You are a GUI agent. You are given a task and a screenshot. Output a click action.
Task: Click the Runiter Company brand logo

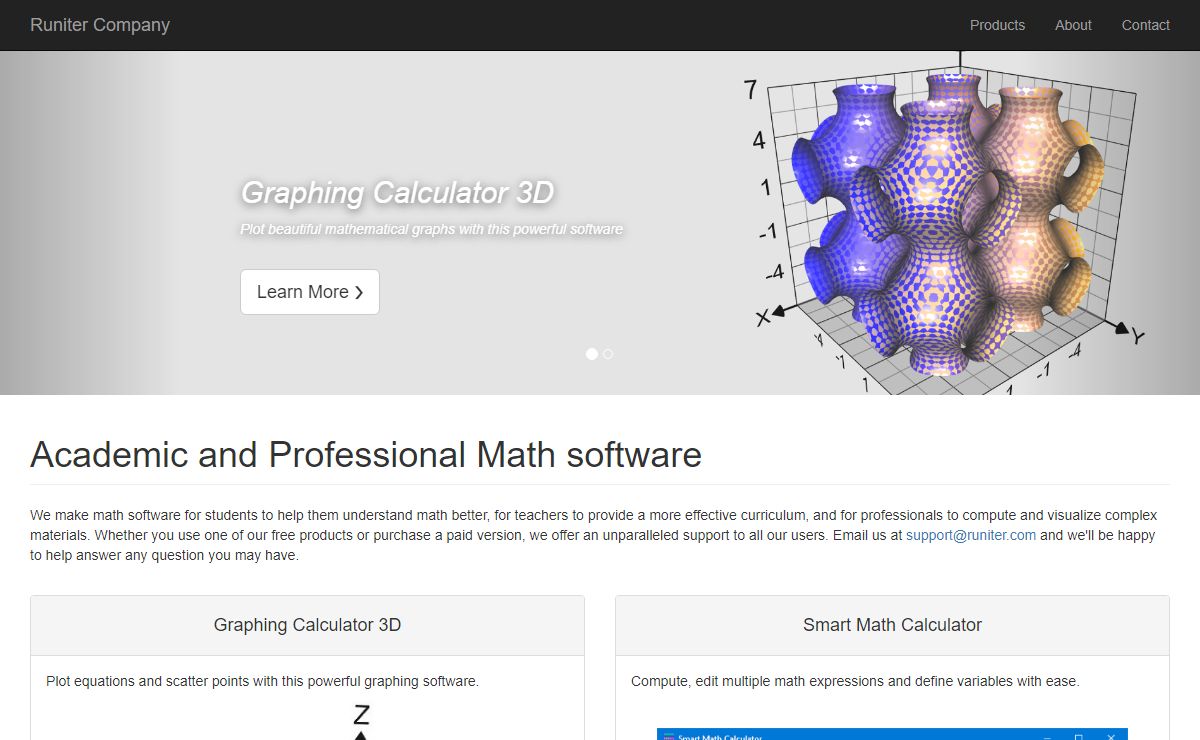tap(100, 25)
